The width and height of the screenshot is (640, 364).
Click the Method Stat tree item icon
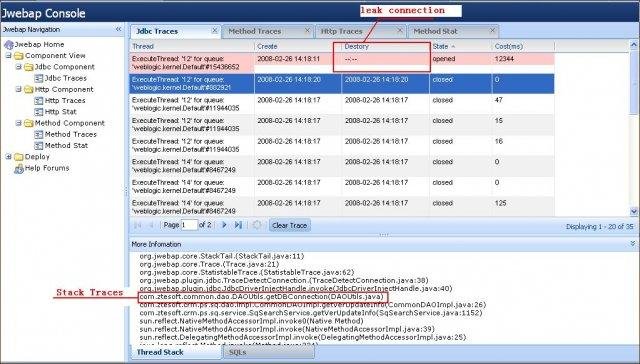pos(39,146)
